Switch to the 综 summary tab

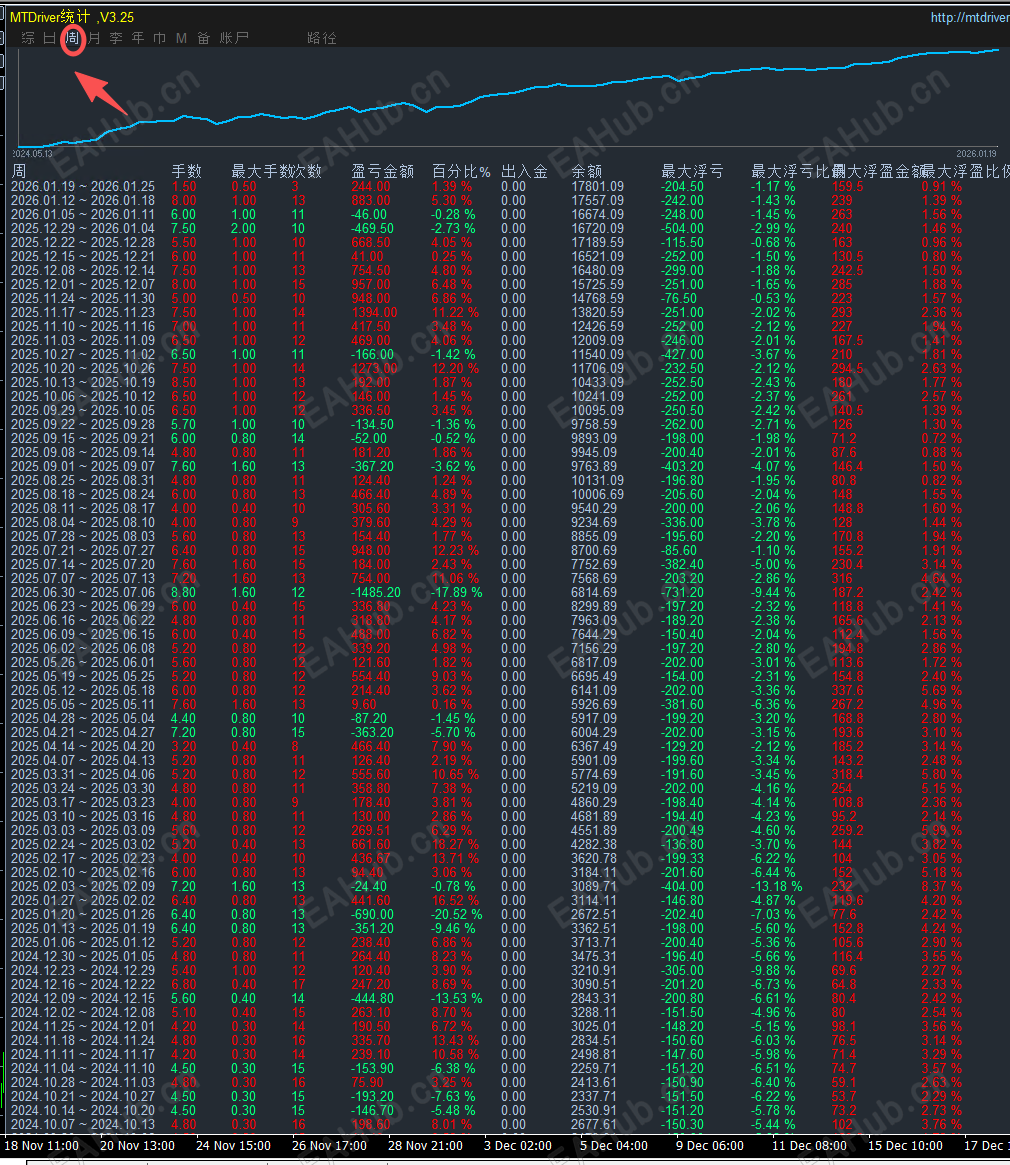pos(28,38)
